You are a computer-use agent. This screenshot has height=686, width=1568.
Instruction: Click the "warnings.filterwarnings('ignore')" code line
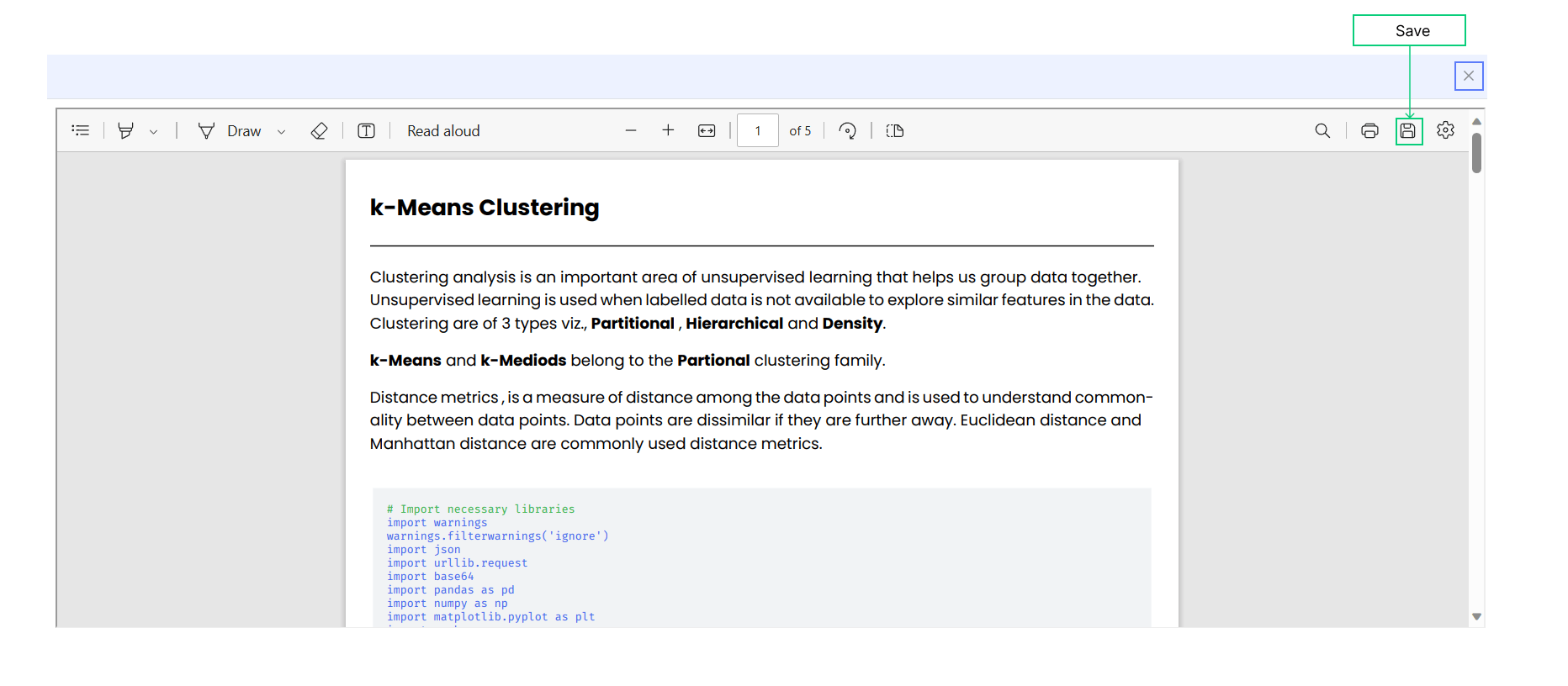tap(497, 536)
